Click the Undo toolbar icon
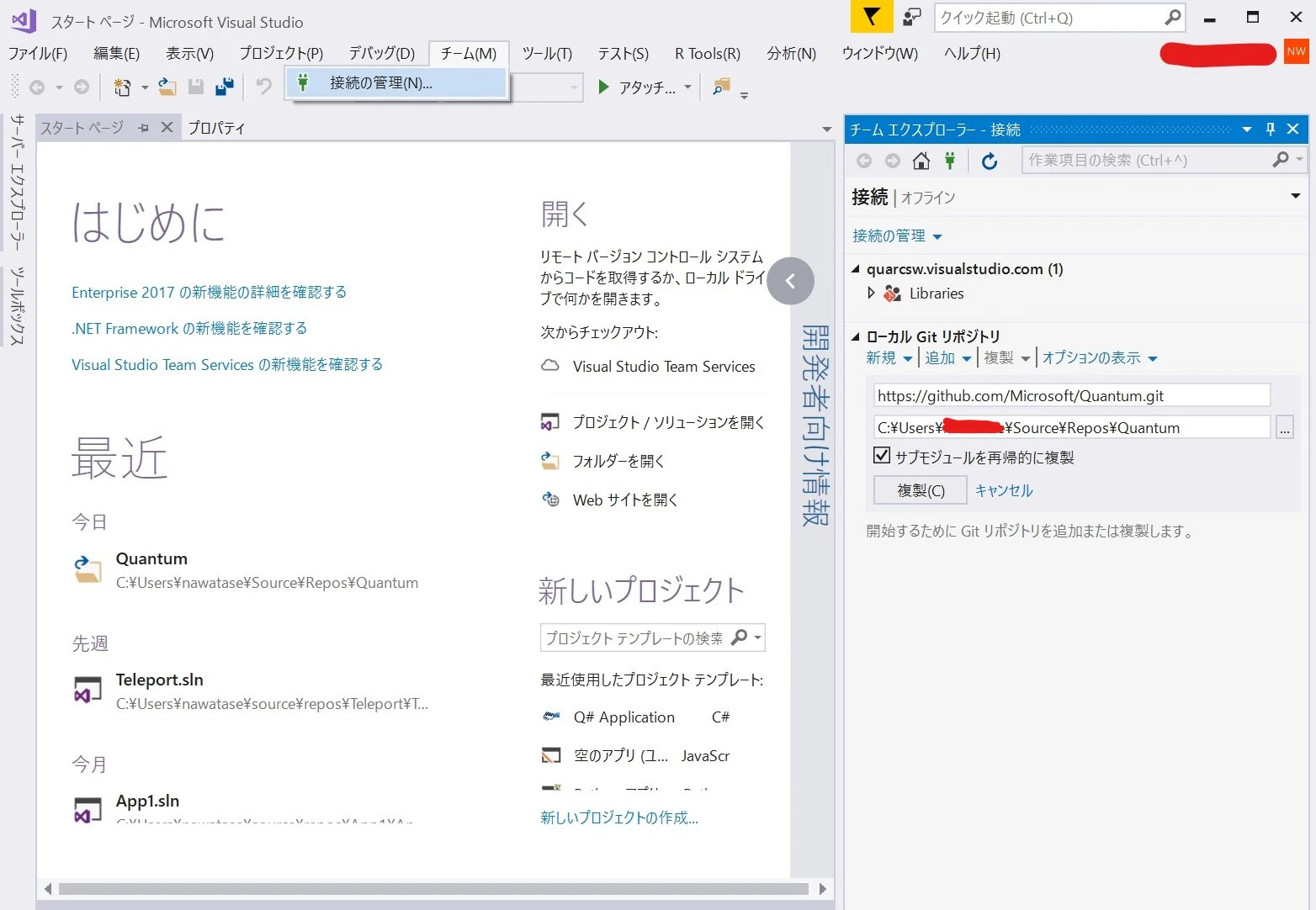Viewport: 1316px width, 910px height. tap(264, 87)
